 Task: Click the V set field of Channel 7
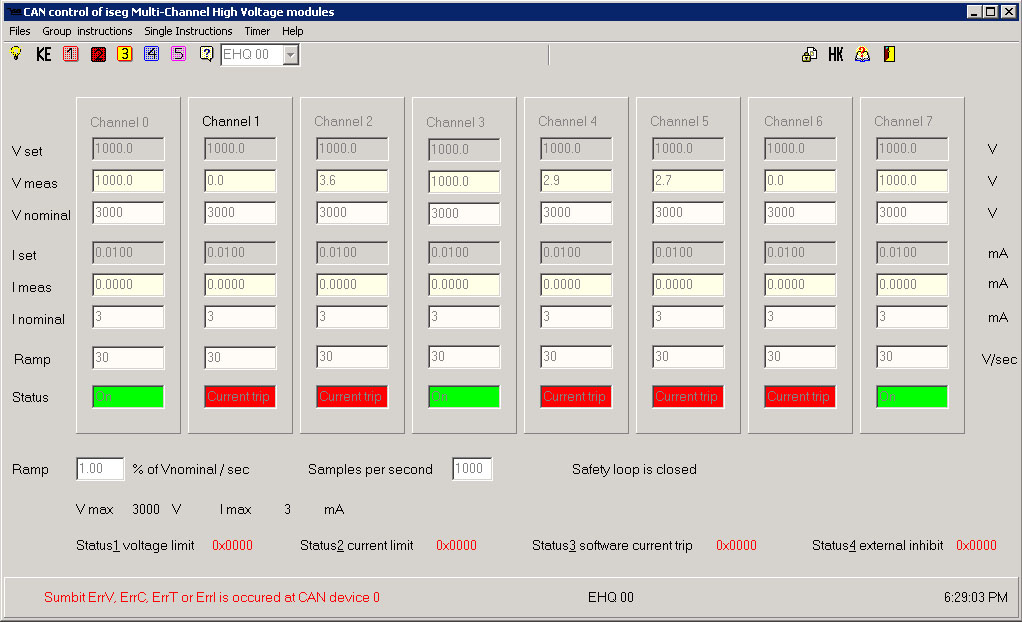click(912, 149)
